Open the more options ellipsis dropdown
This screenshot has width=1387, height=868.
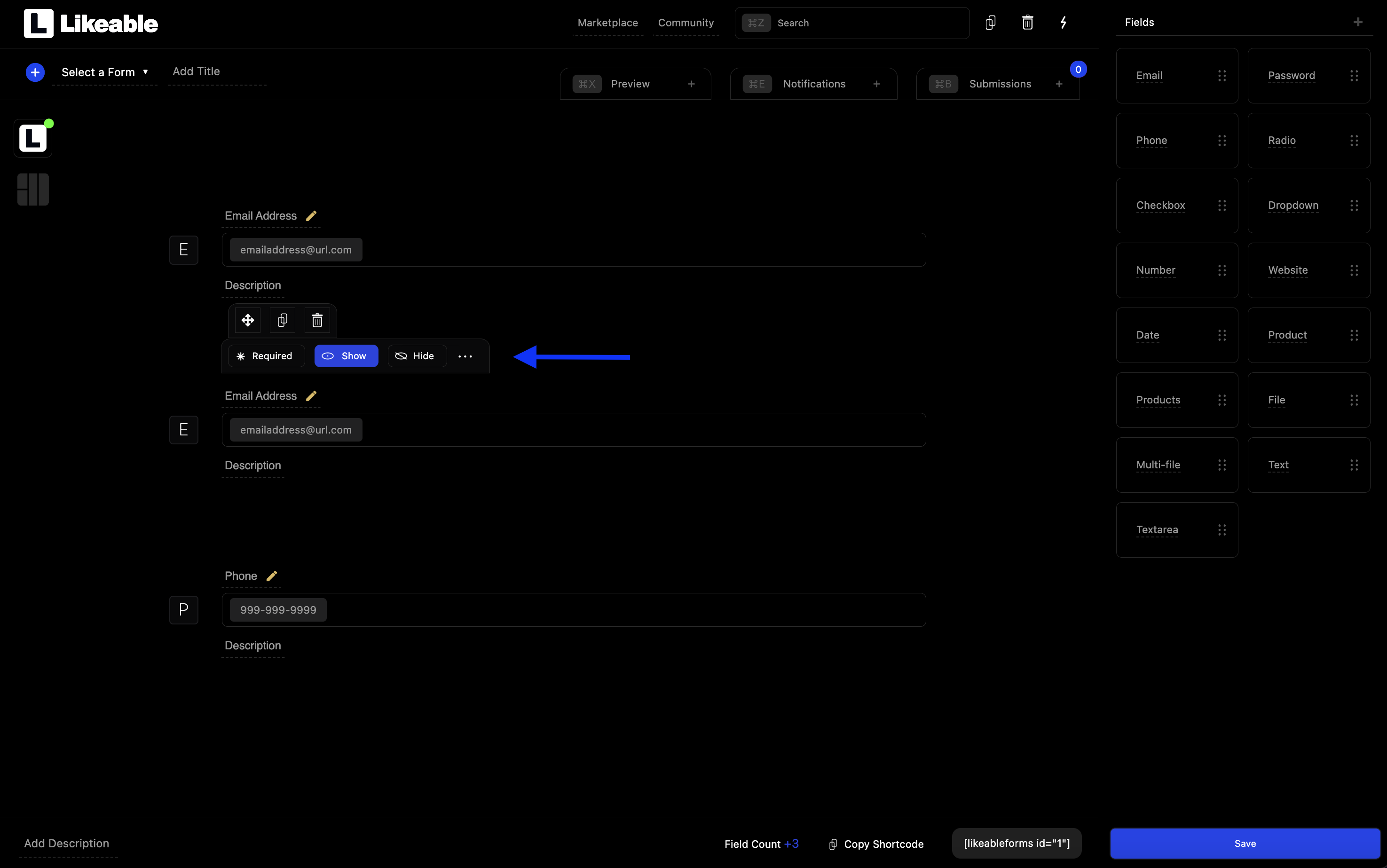point(465,356)
